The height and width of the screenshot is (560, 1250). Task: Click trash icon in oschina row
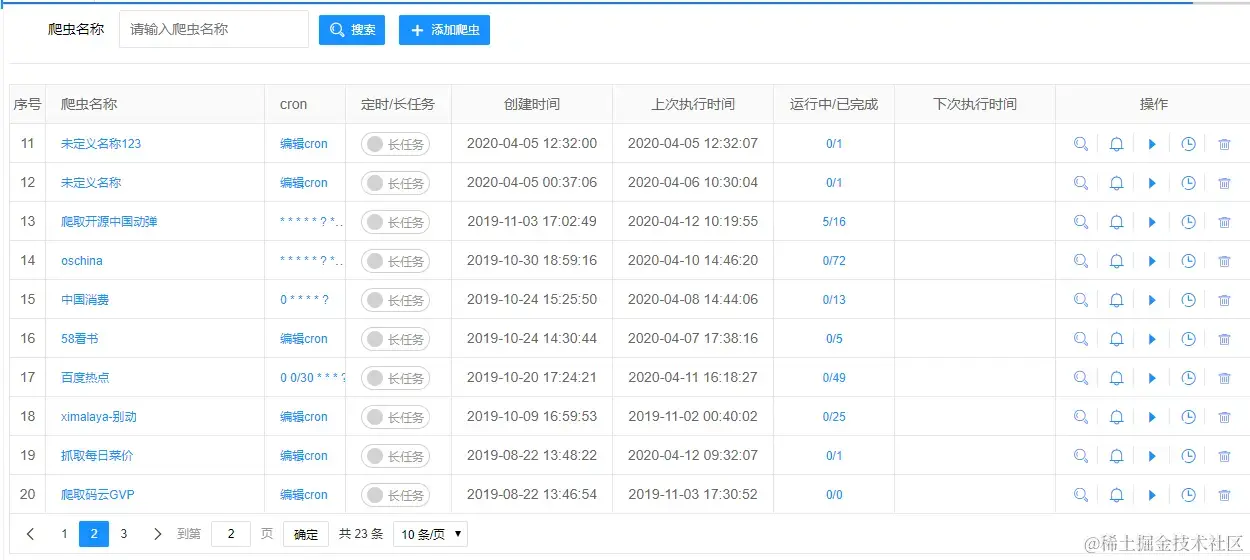[x=1224, y=261]
